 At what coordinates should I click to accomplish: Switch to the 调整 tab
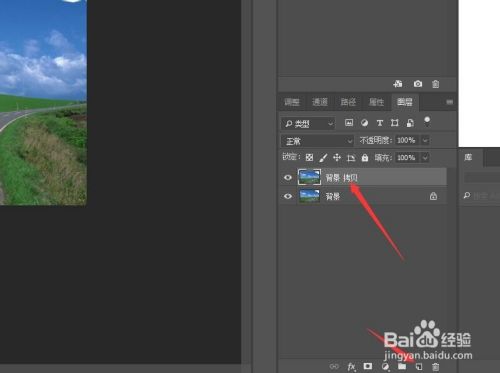pyautogui.click(x=292, y=102)
